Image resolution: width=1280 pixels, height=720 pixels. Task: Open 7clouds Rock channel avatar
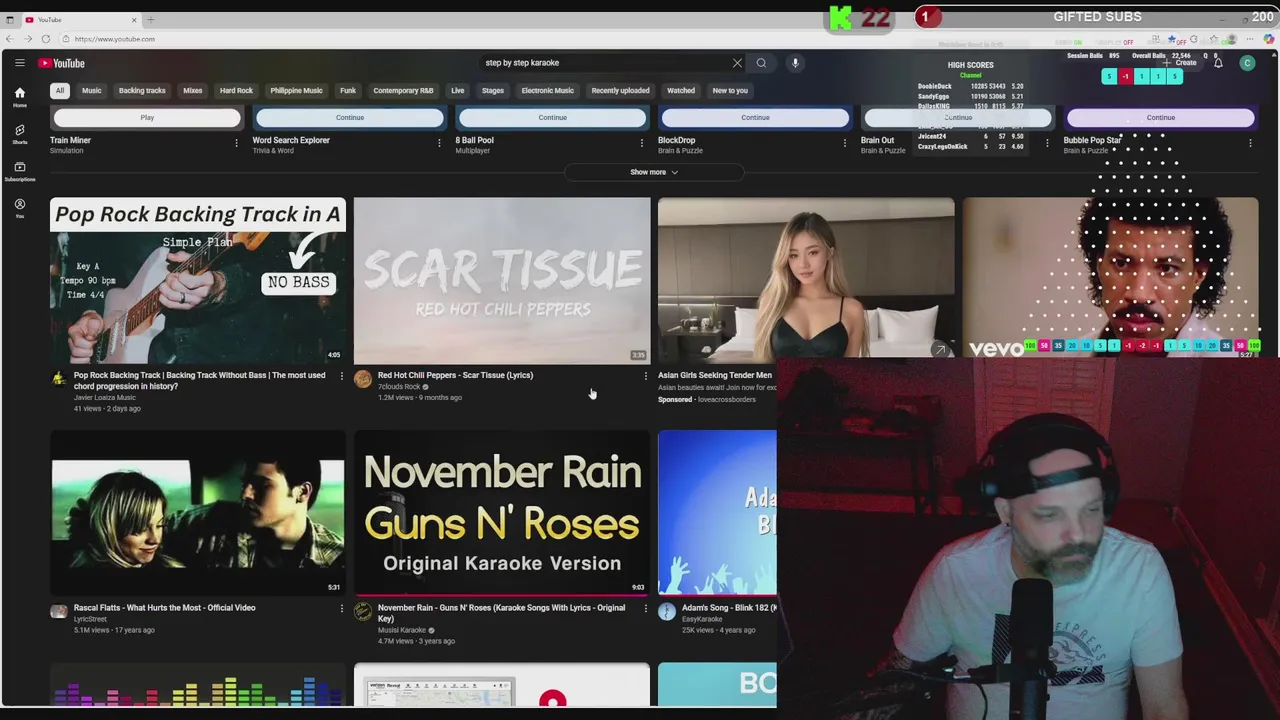click(x=363, y=379)
